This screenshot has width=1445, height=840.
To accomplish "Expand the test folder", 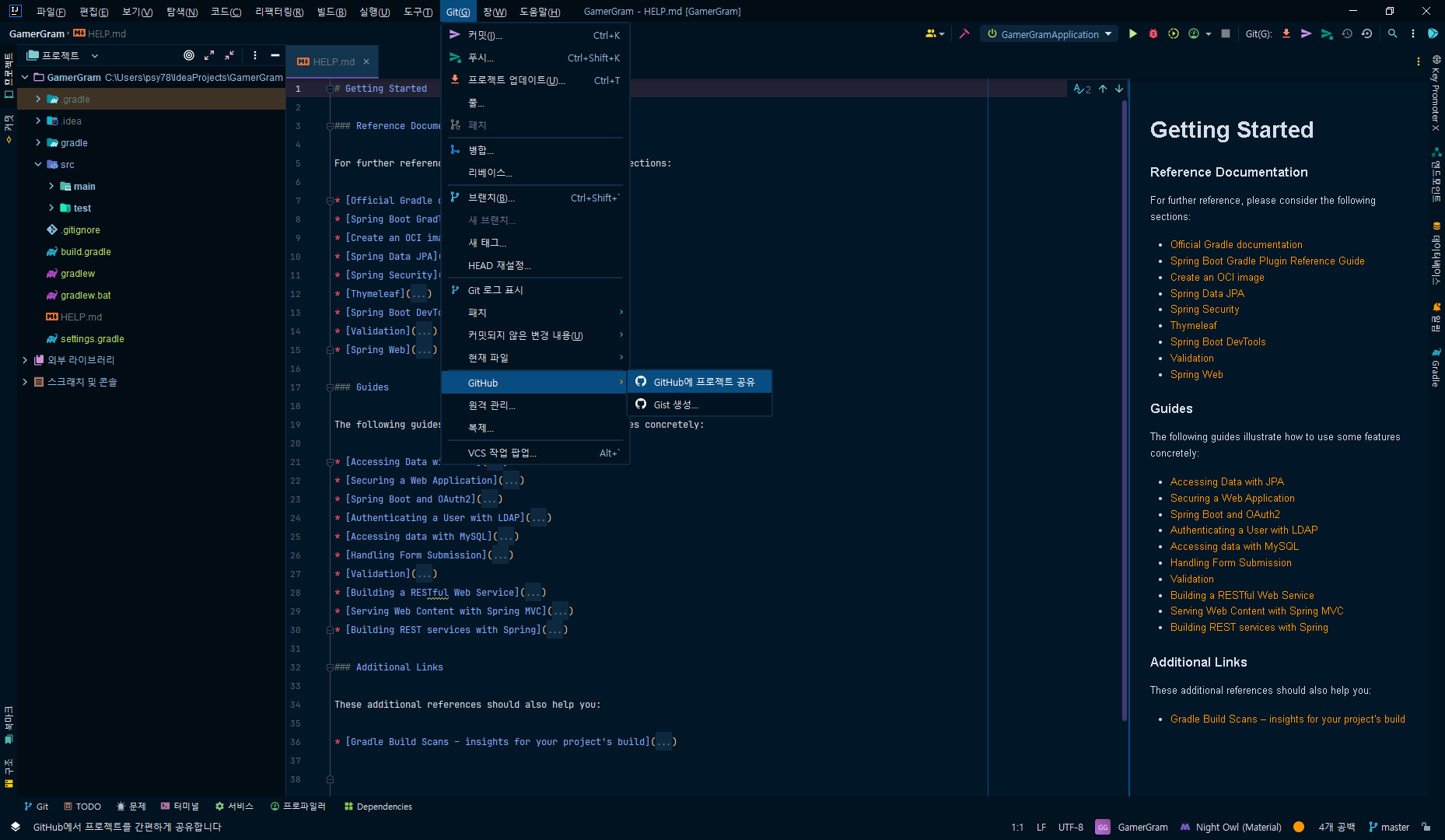I will 51,208.
